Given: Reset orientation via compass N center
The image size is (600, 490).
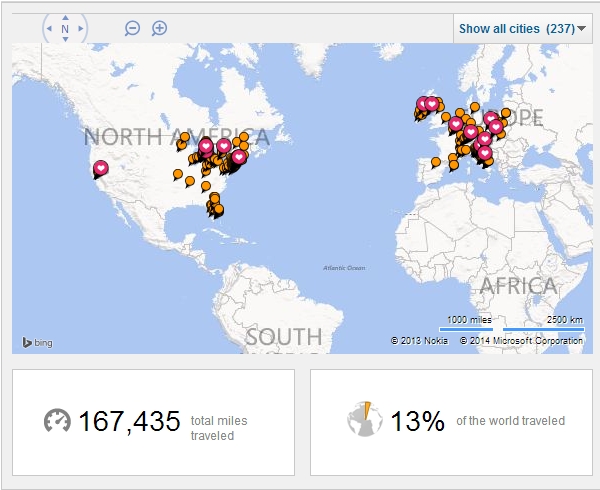Looking at the screenshot, I should tap(65, 29).
